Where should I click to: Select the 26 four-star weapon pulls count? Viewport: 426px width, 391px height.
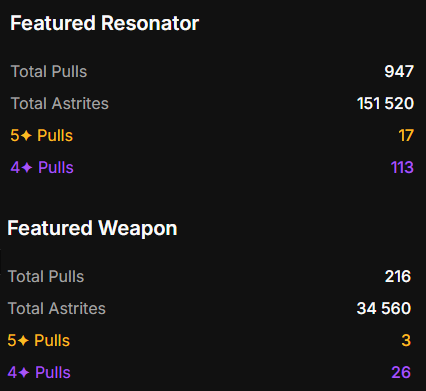tap(401, 372)
